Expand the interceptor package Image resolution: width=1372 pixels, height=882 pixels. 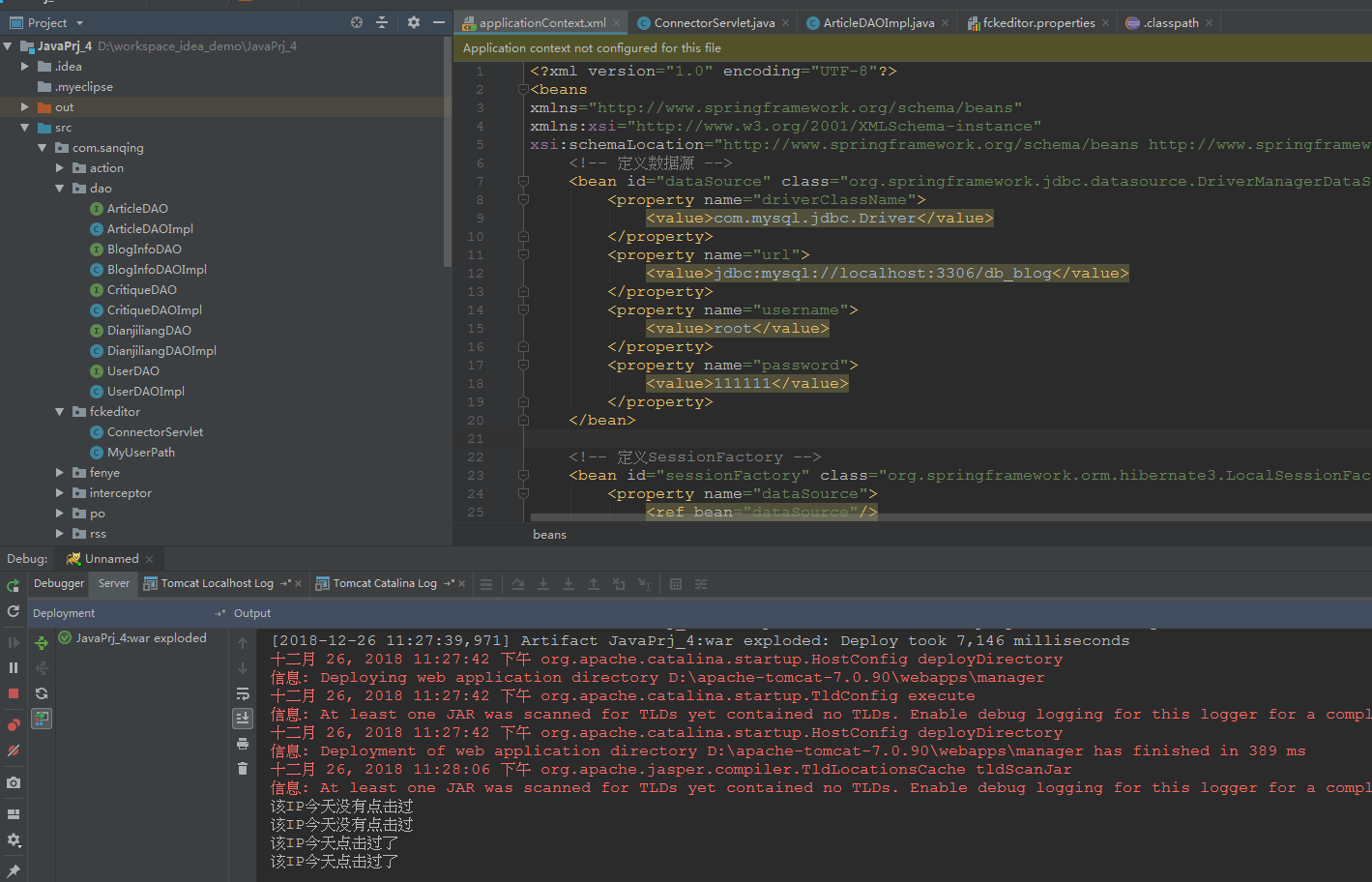[60, 493]
